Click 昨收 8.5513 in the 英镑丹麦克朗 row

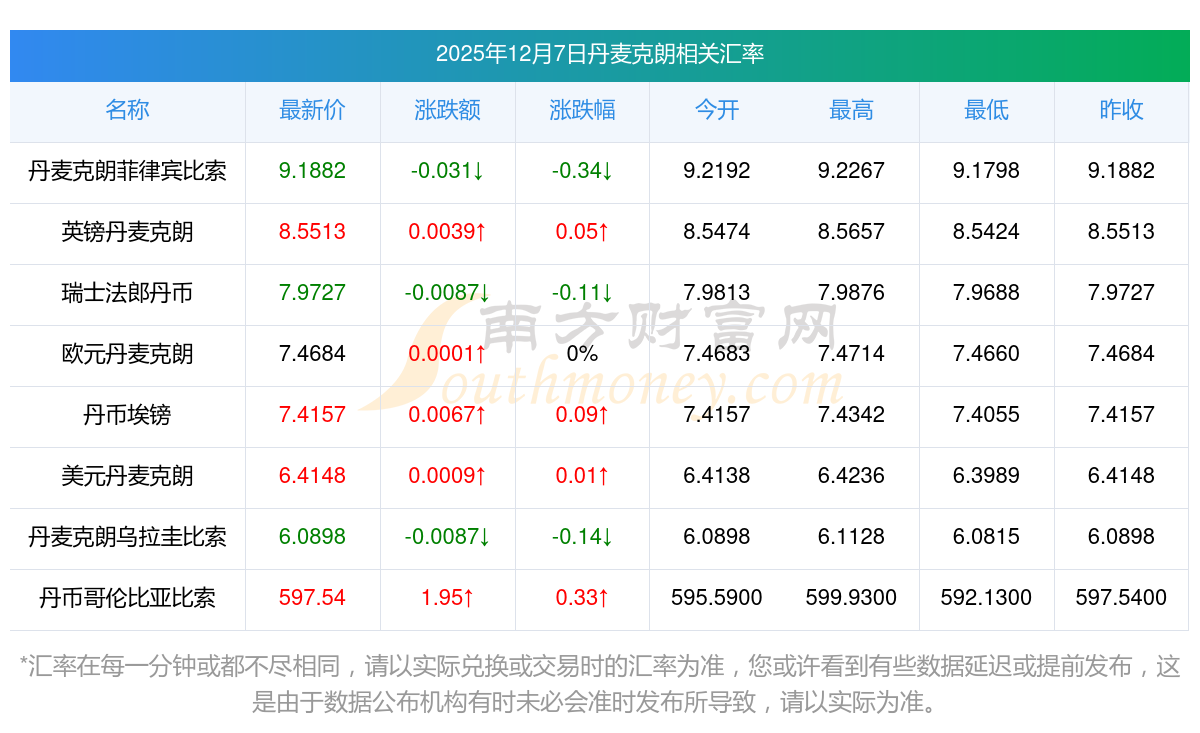[1121, 232]
